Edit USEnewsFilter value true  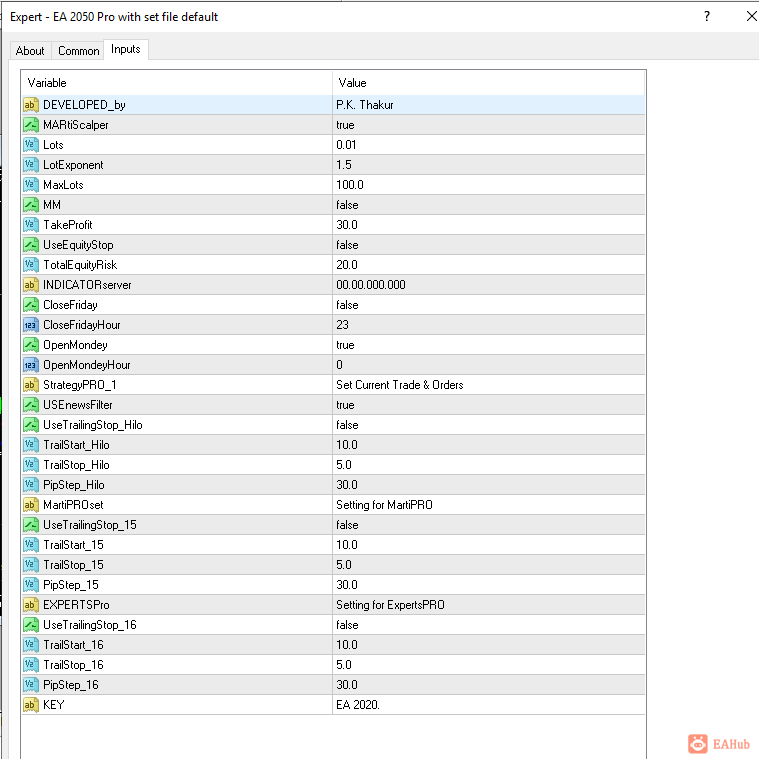(488, 405)
